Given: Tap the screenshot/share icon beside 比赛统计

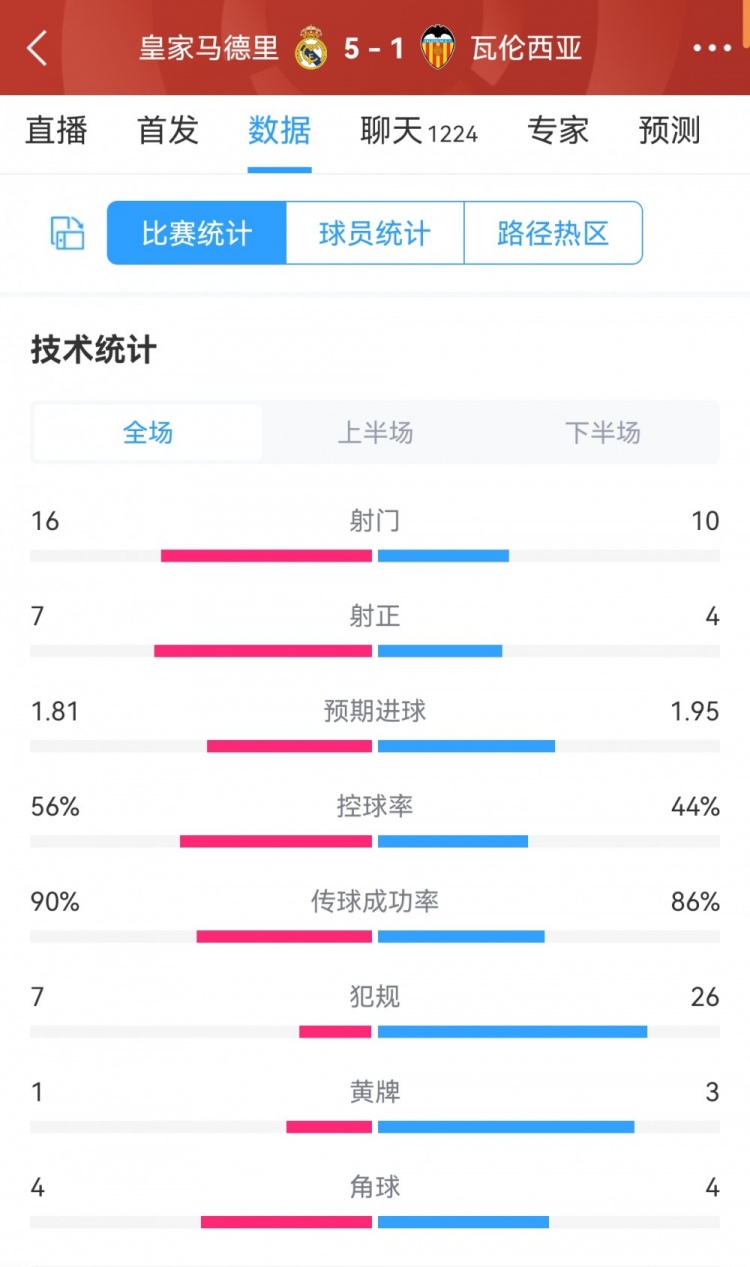Looking at the screenshot, I should [65, 232].
